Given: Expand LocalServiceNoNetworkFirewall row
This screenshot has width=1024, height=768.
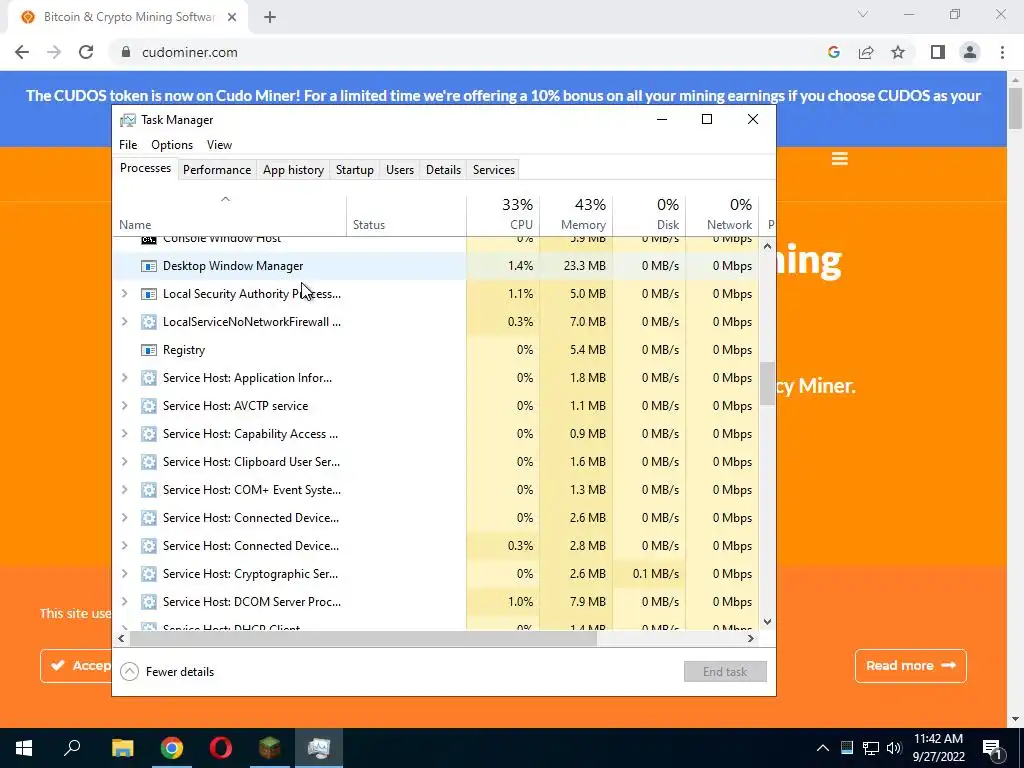Looking at the screenshot, I should point(125,322).
